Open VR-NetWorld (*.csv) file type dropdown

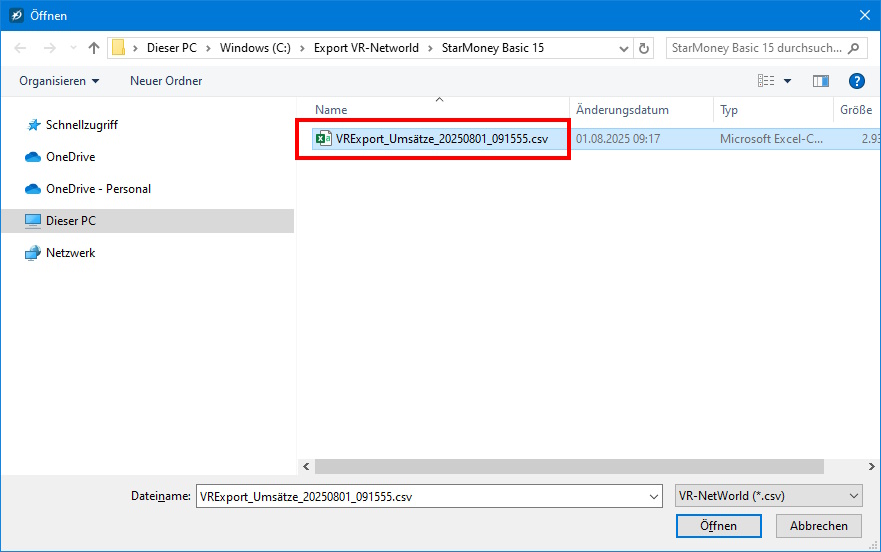click(x=769, y=496)
